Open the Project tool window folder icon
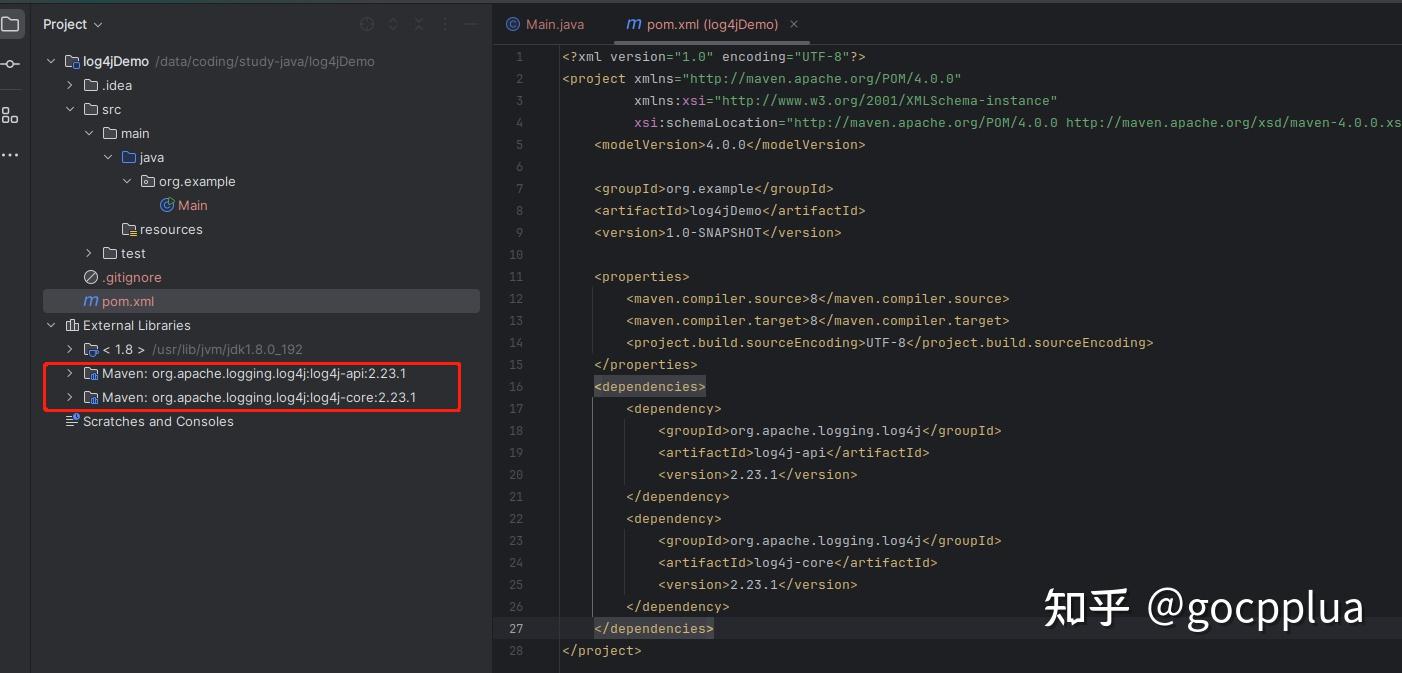The height and width of the screenshot is (673, 1402). point(10,25)
